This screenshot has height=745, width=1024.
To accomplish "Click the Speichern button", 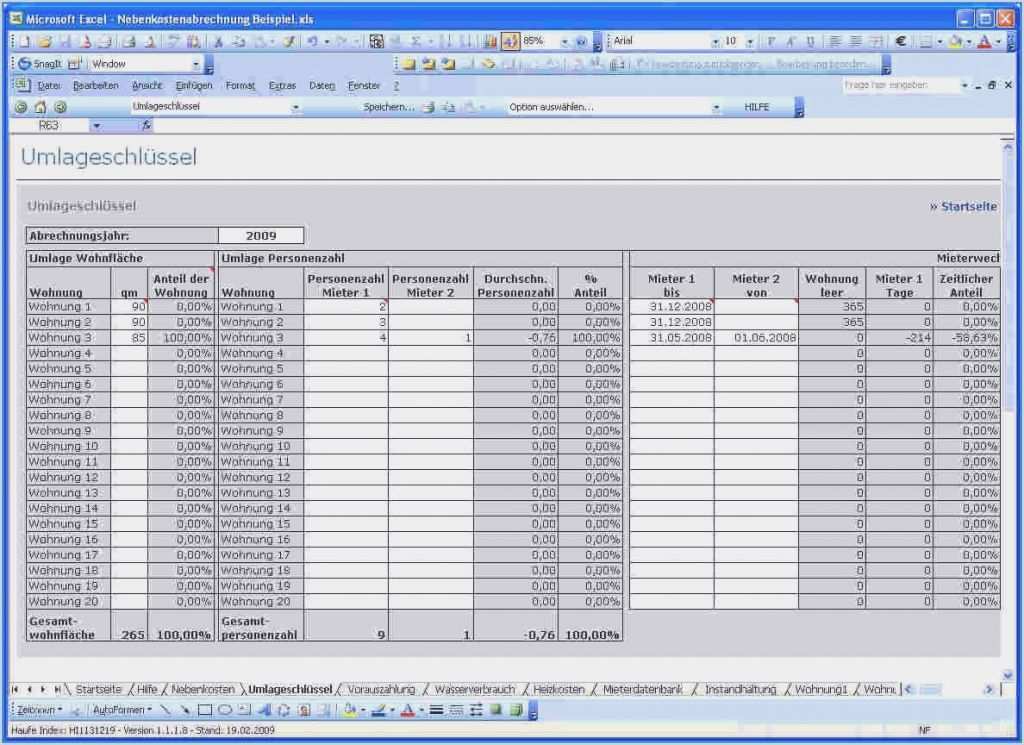I will [x=385, y=107].
